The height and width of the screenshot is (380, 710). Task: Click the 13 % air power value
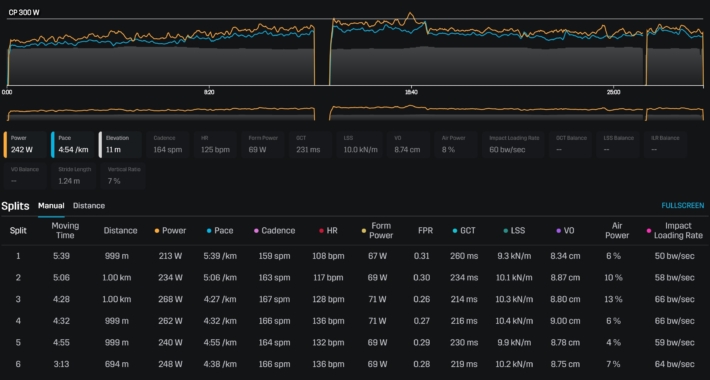pyautogui.click(x=613, y=299)
